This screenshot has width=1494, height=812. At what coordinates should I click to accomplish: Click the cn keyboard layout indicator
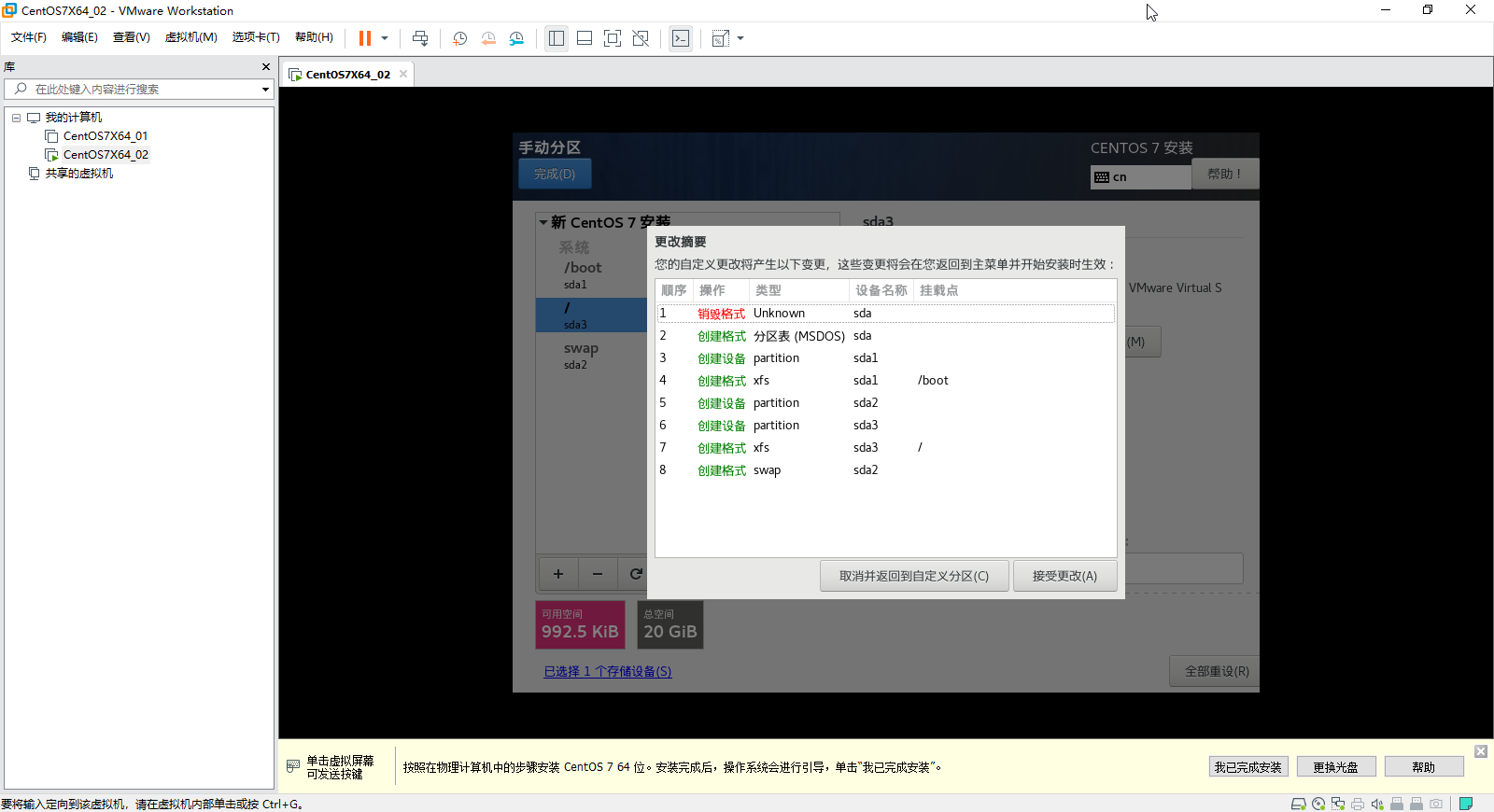(x=1140, y=176)
